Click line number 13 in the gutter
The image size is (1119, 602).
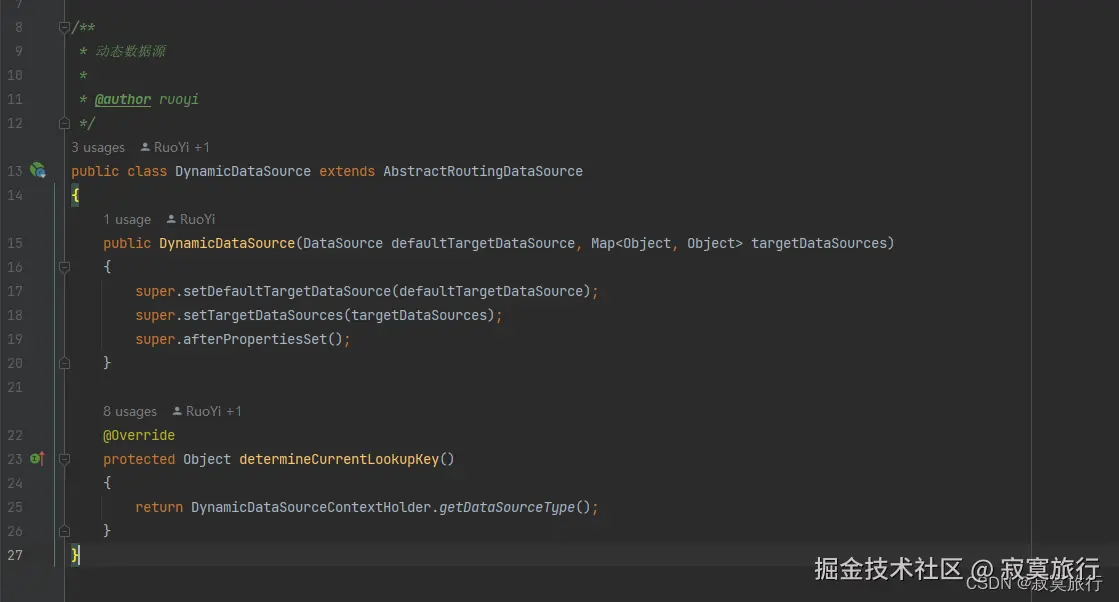tap(15, 171)
